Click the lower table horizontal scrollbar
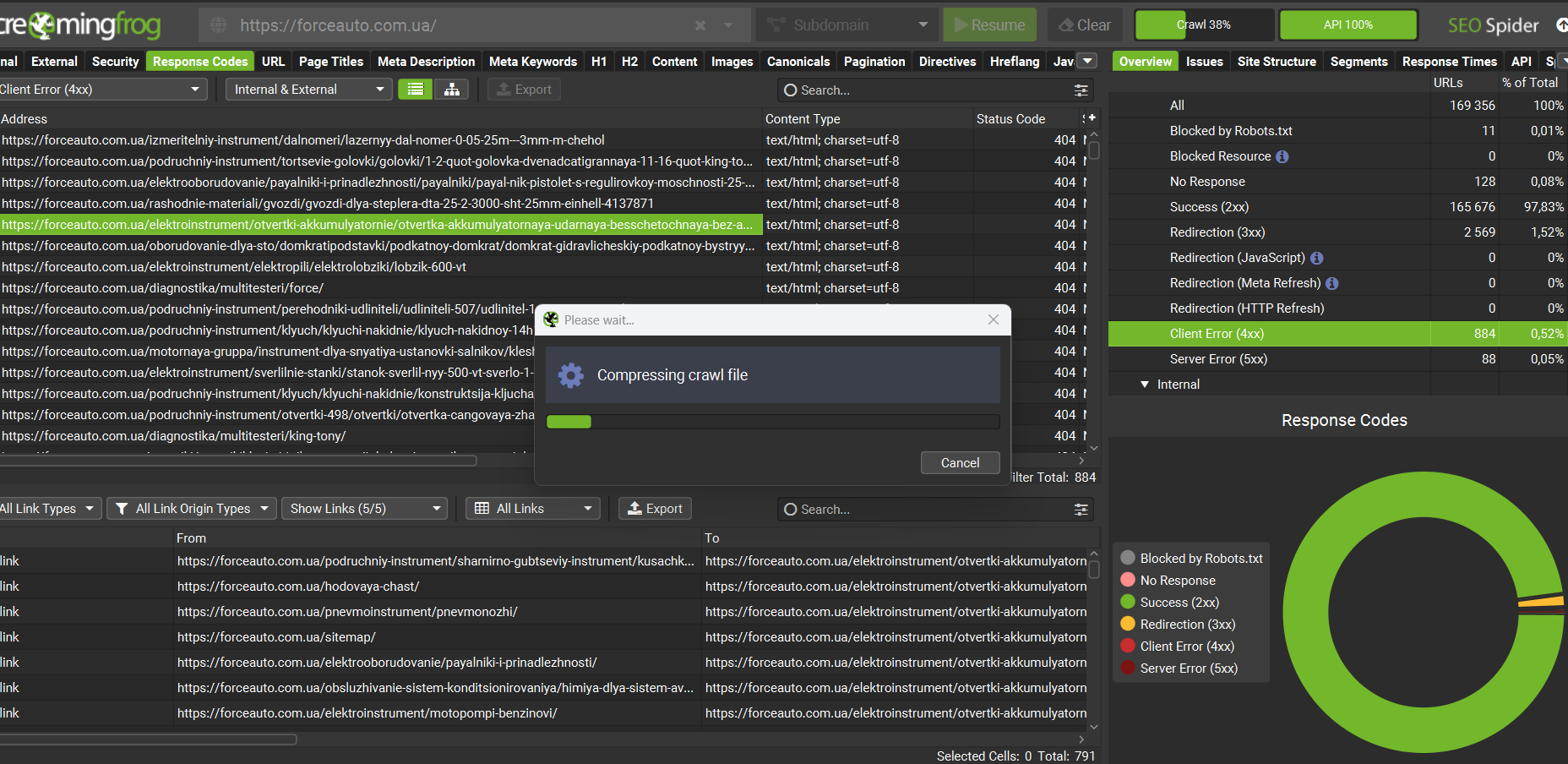 (x=148, y=739)
